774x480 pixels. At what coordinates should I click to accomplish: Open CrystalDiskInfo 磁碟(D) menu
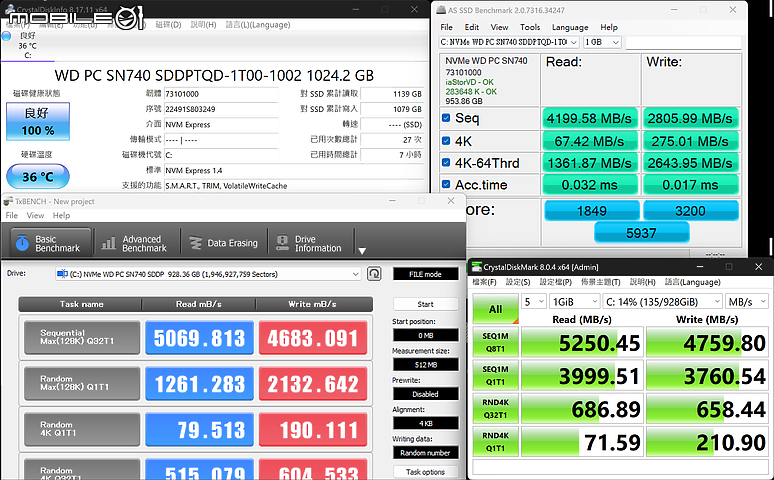168,25
